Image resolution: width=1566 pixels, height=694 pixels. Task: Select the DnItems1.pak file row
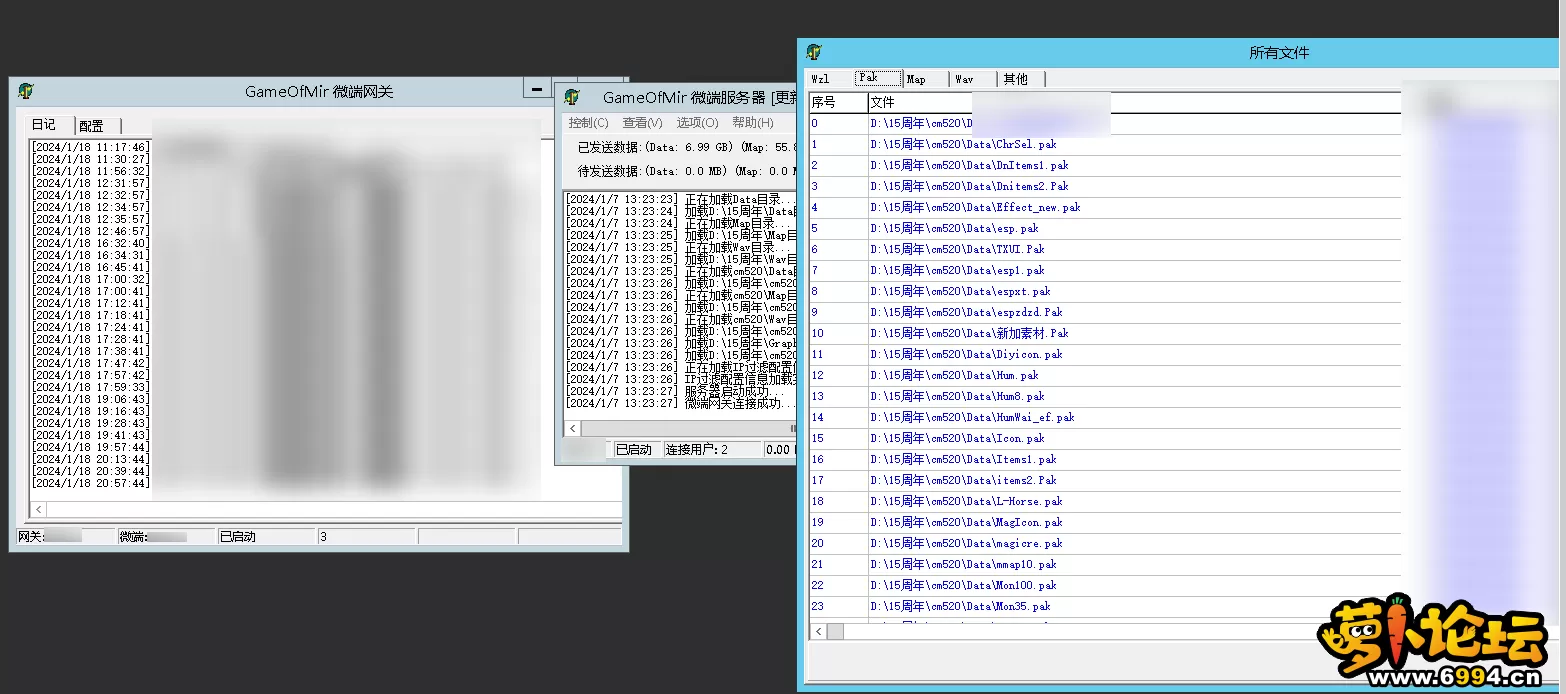(1105, 166)
